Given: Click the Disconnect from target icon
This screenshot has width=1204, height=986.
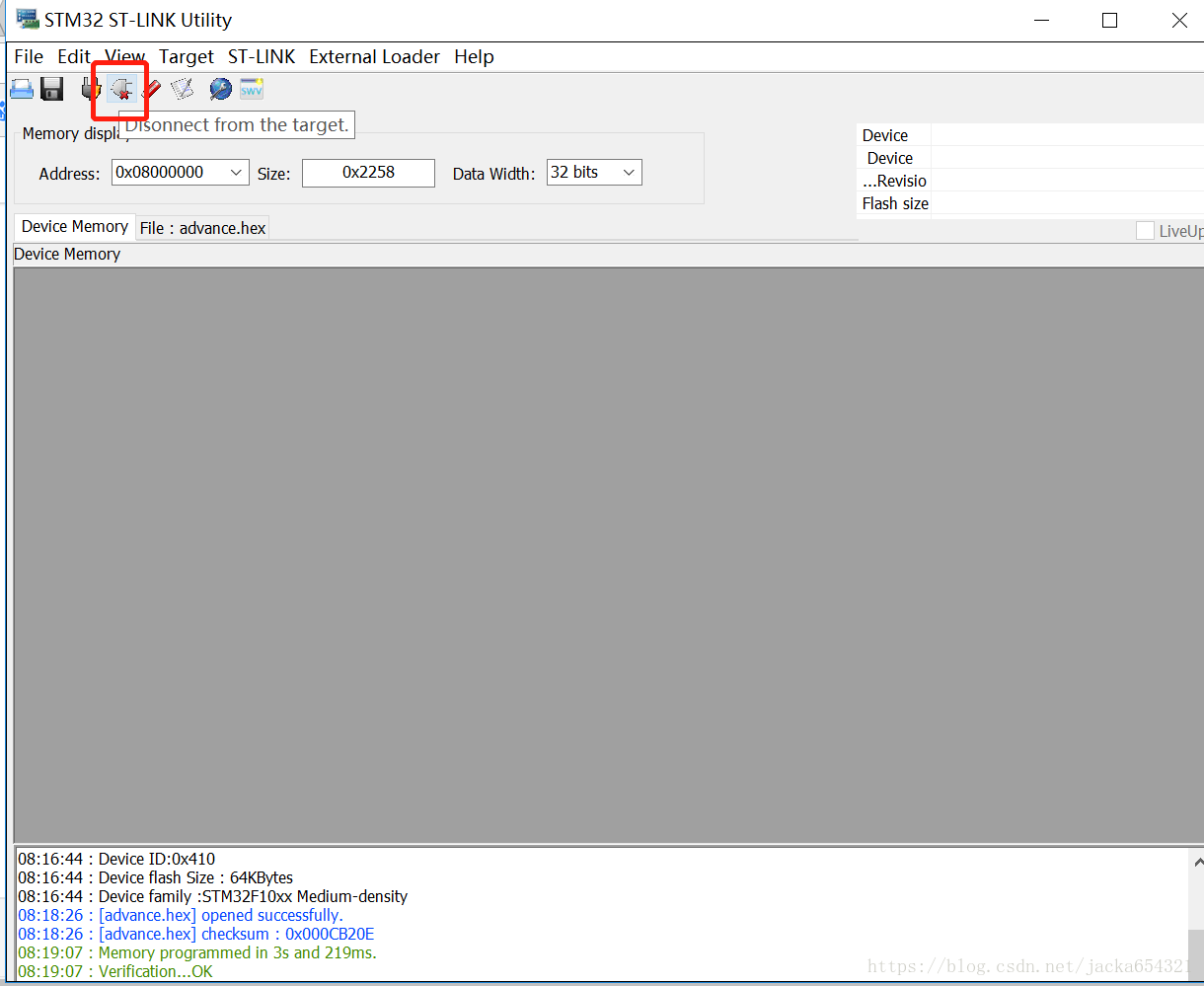Looking at the screenshot, I should pos(121,90).
